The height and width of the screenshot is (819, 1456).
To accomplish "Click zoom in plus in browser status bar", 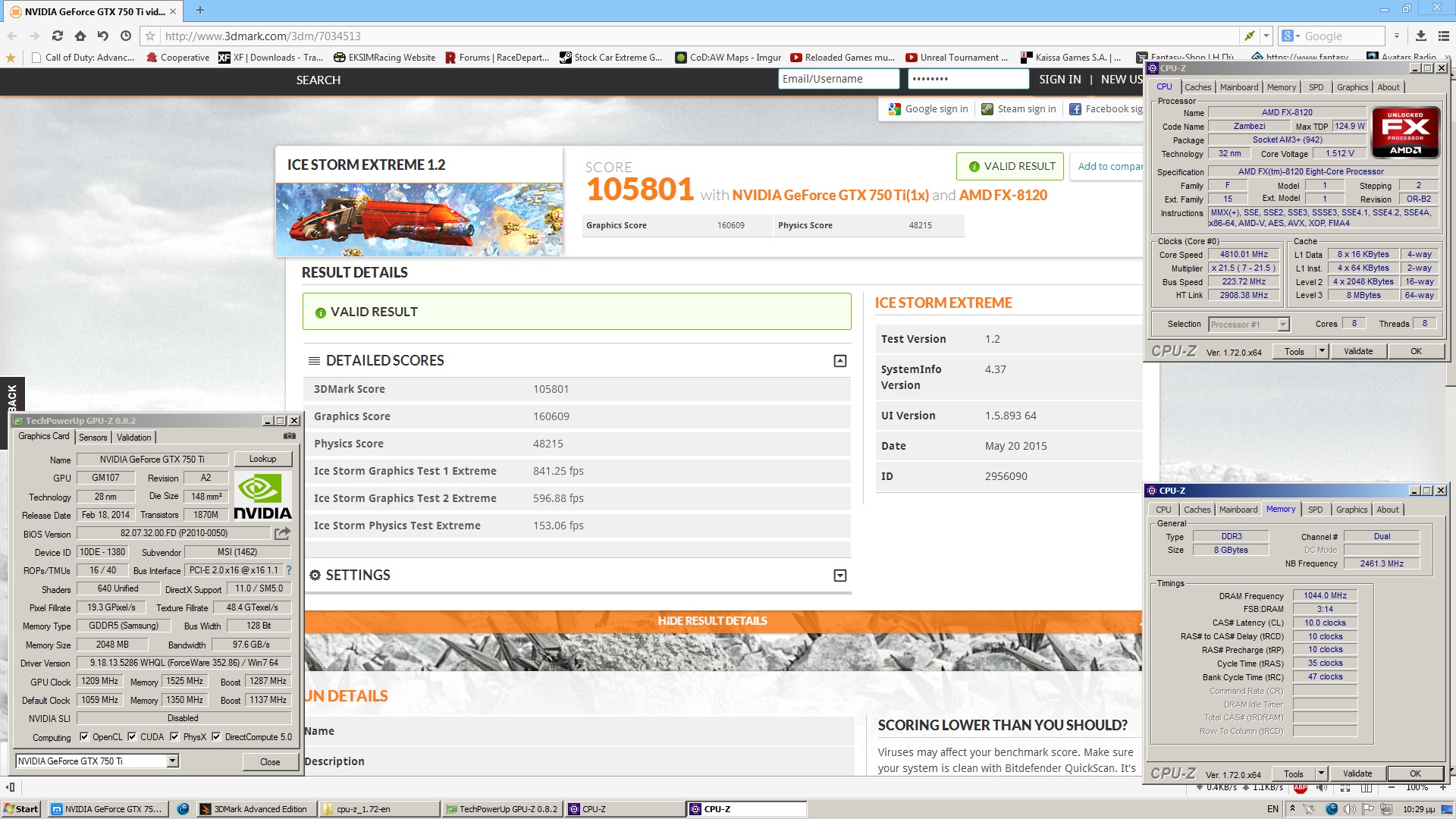I will tap(1442, 788).
